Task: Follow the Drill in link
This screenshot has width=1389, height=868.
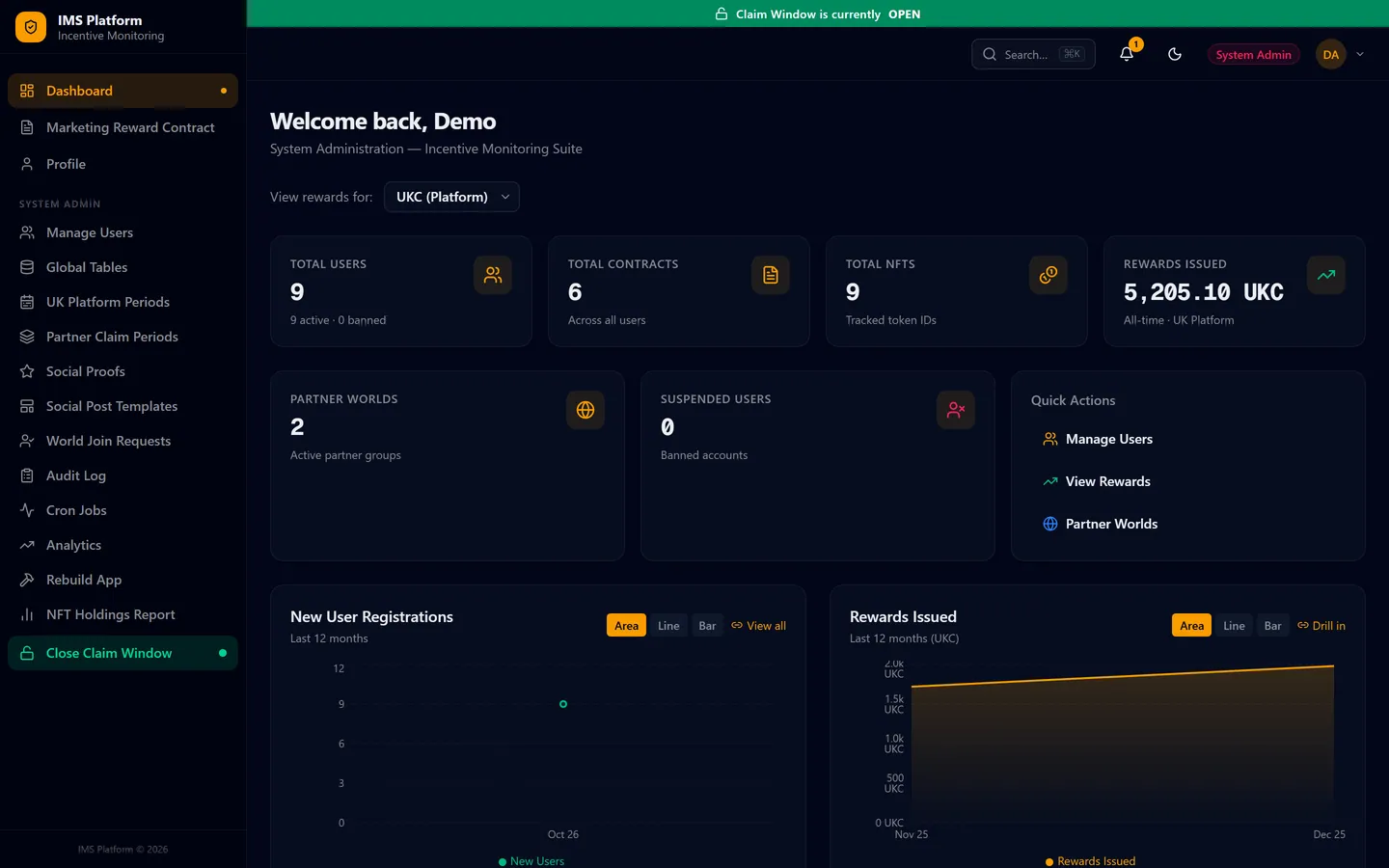Action: (x=1321, y=626)
